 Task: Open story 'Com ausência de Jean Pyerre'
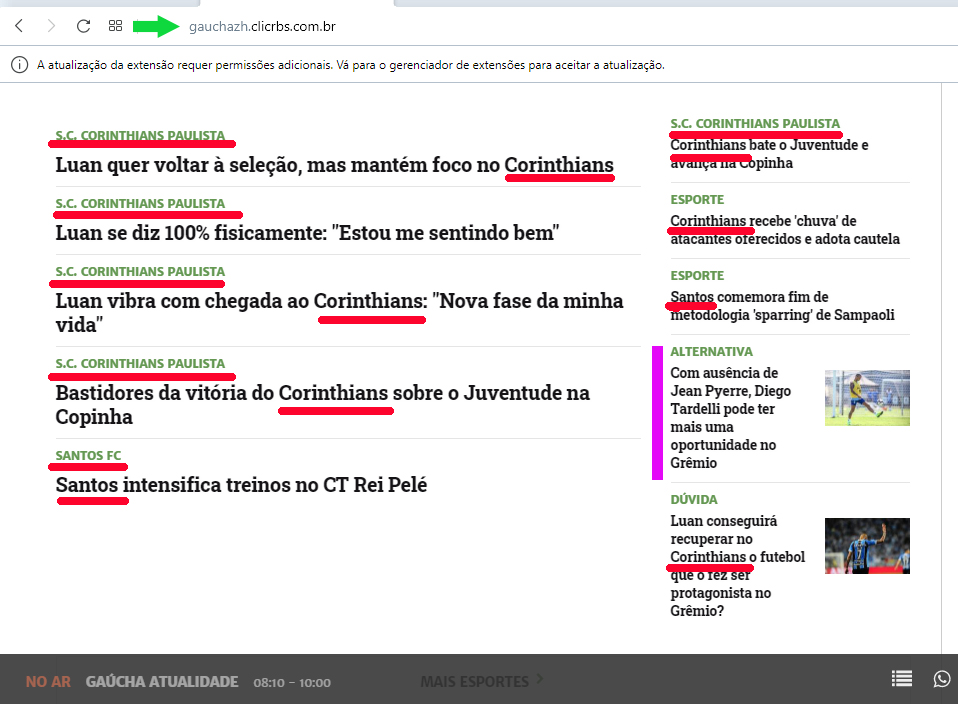tap(731, 417)
